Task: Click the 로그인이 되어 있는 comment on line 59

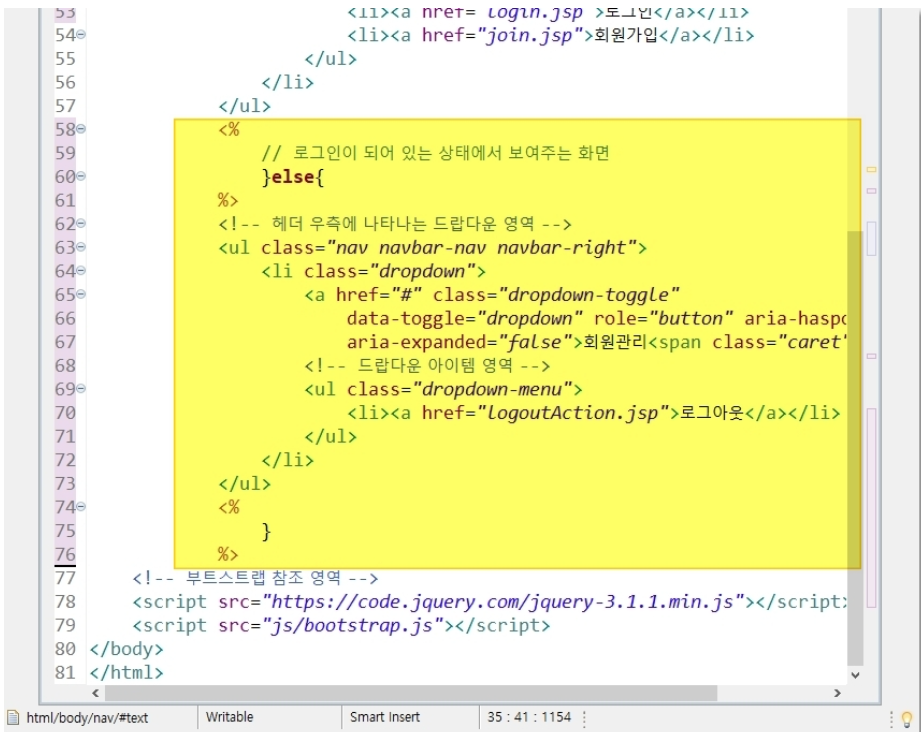Action: coord(435,153)
